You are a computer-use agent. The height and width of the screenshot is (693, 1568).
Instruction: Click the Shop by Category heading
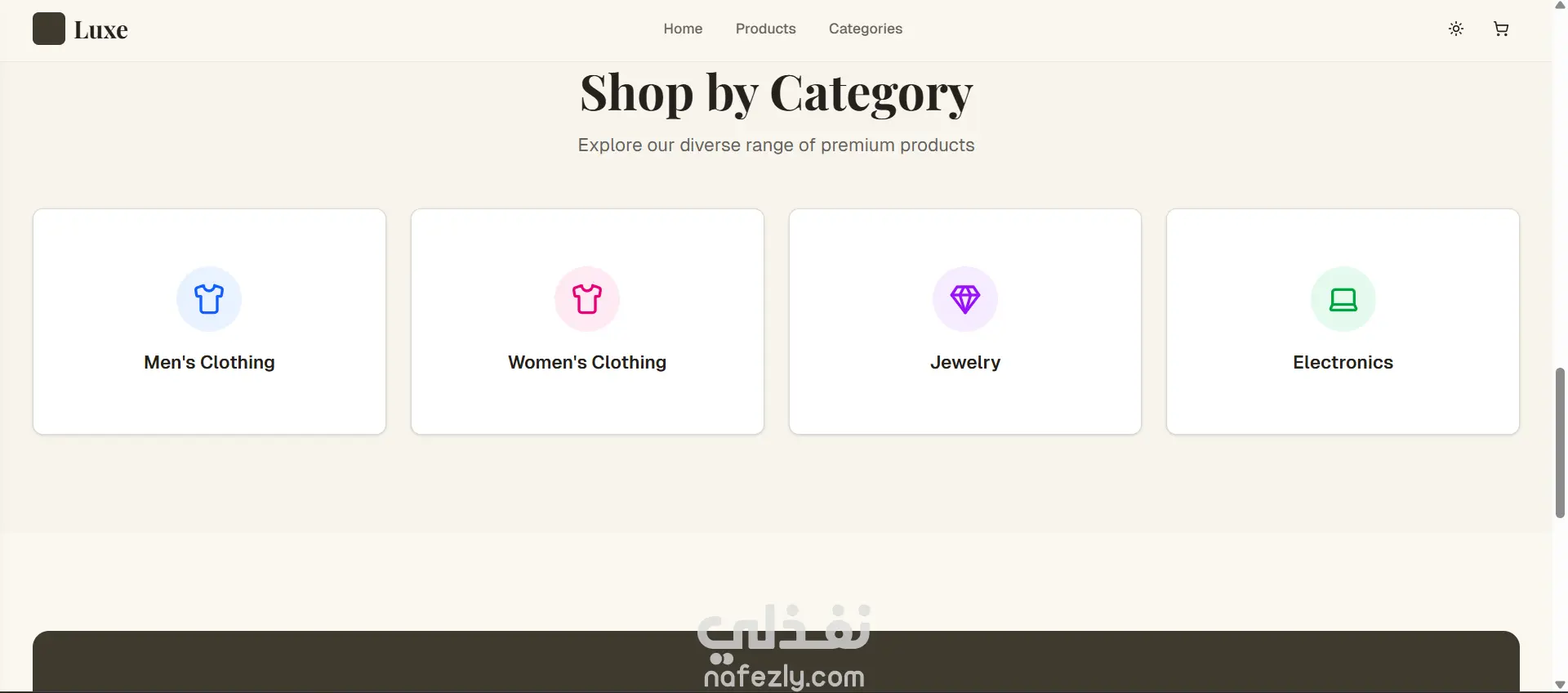click(x=776, y=93)
